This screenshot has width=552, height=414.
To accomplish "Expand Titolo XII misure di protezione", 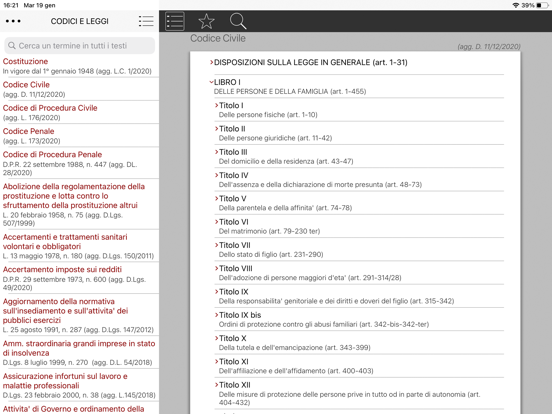I will pyautogui.click(x=359, y=393).
